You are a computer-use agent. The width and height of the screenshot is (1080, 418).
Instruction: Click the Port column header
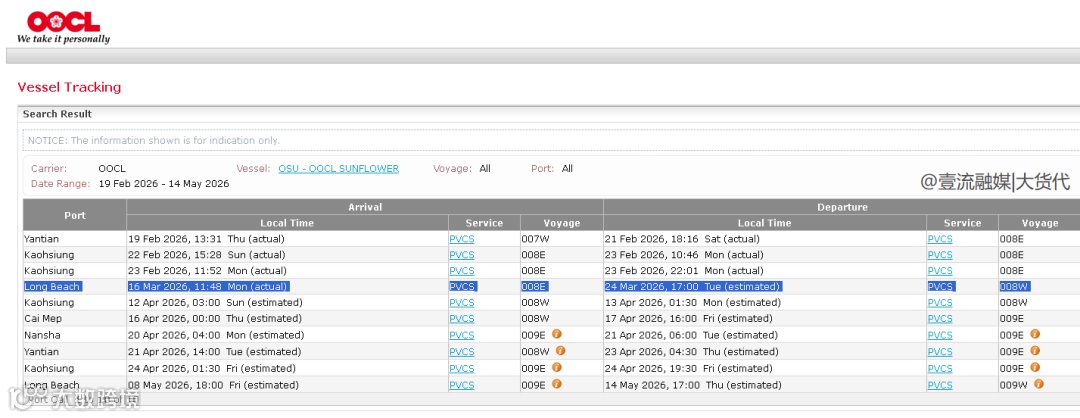pyautogui.click(x=74, y=215)
